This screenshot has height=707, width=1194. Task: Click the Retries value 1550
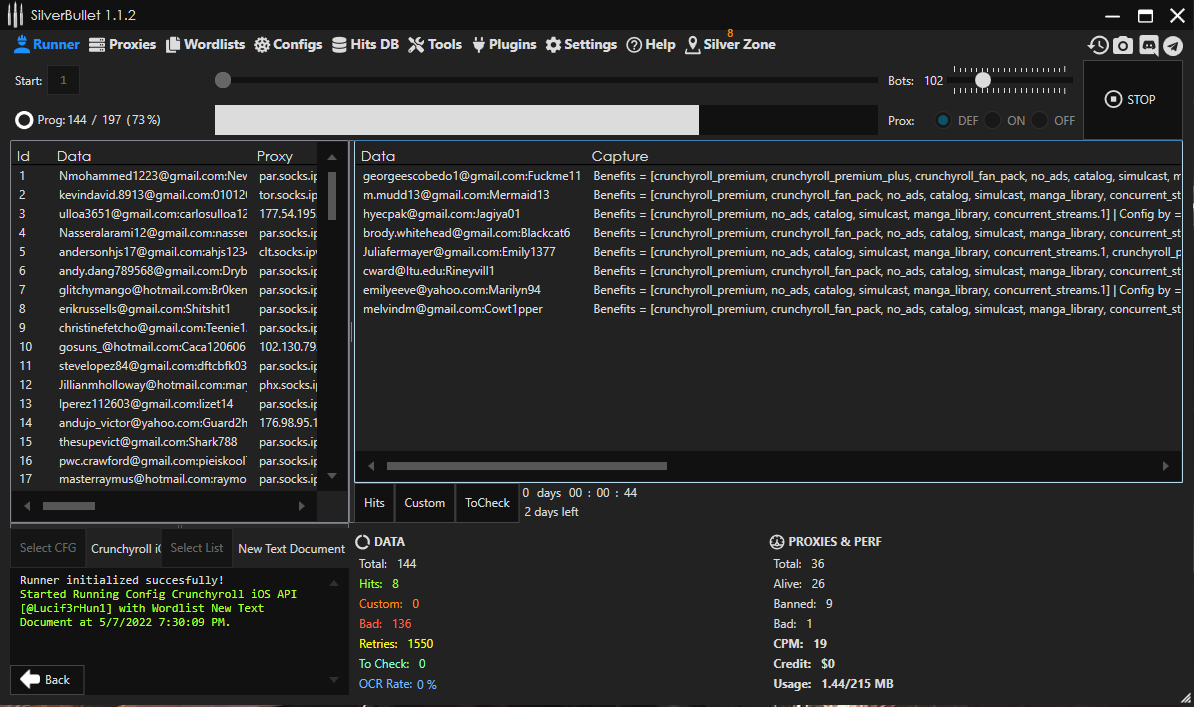[420, 644]
